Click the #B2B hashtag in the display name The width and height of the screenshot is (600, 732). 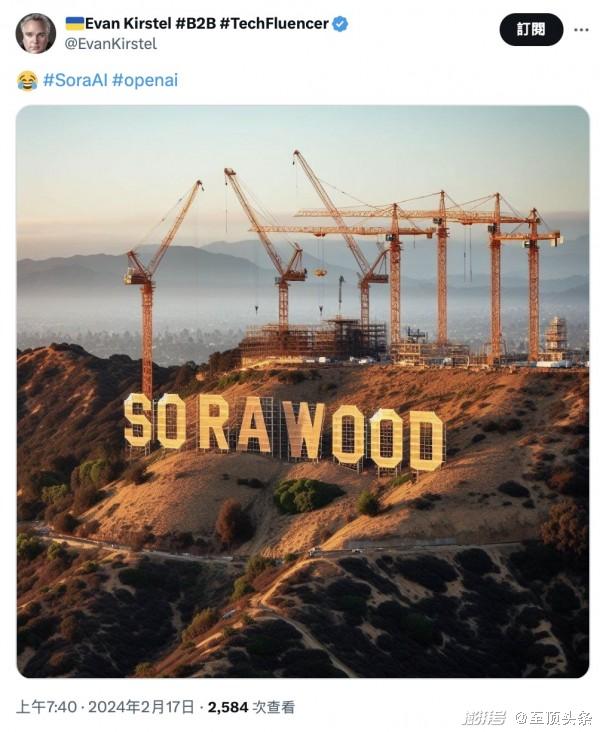[195, 23]
